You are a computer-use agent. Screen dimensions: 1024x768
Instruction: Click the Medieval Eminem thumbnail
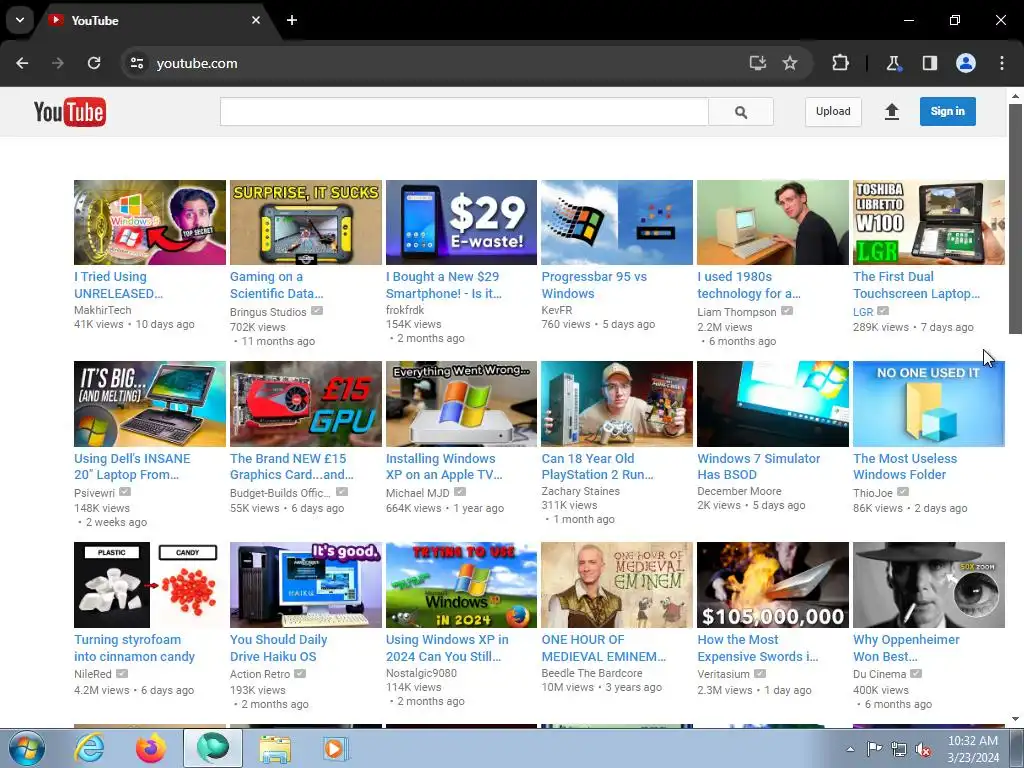(617, 585)
